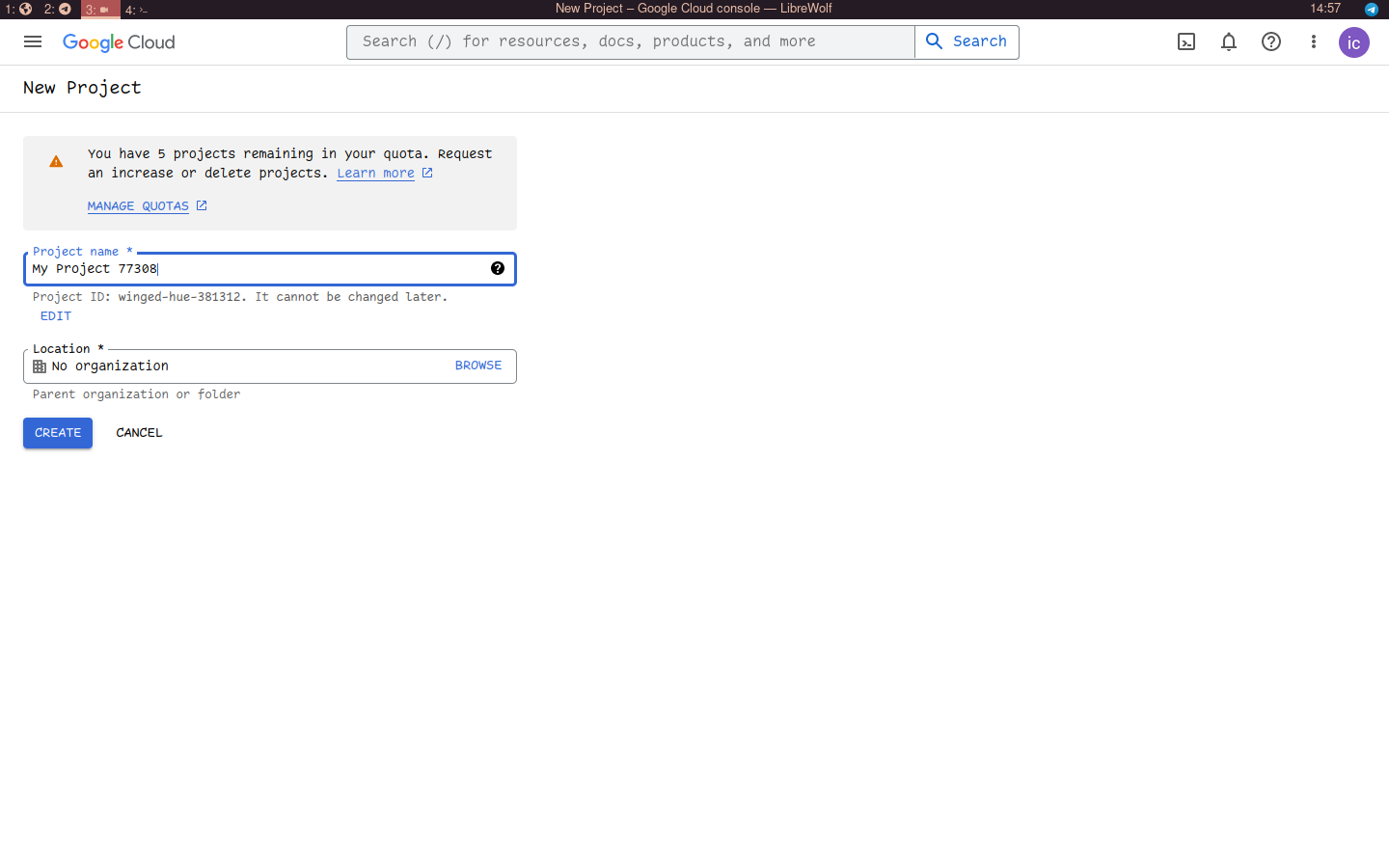
Task: Activate Cloud Shell terminal icon
Action: pyautogui.click(x=1186, y=41)
